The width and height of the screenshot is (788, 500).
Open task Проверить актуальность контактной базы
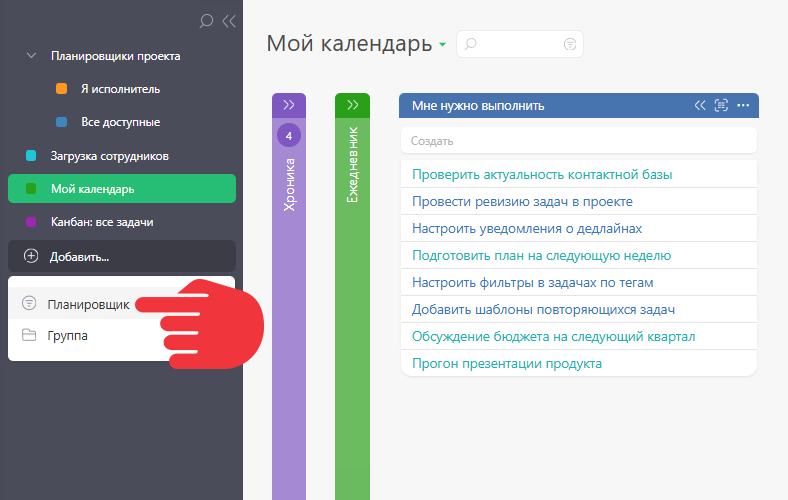click(x=542, y=174)
